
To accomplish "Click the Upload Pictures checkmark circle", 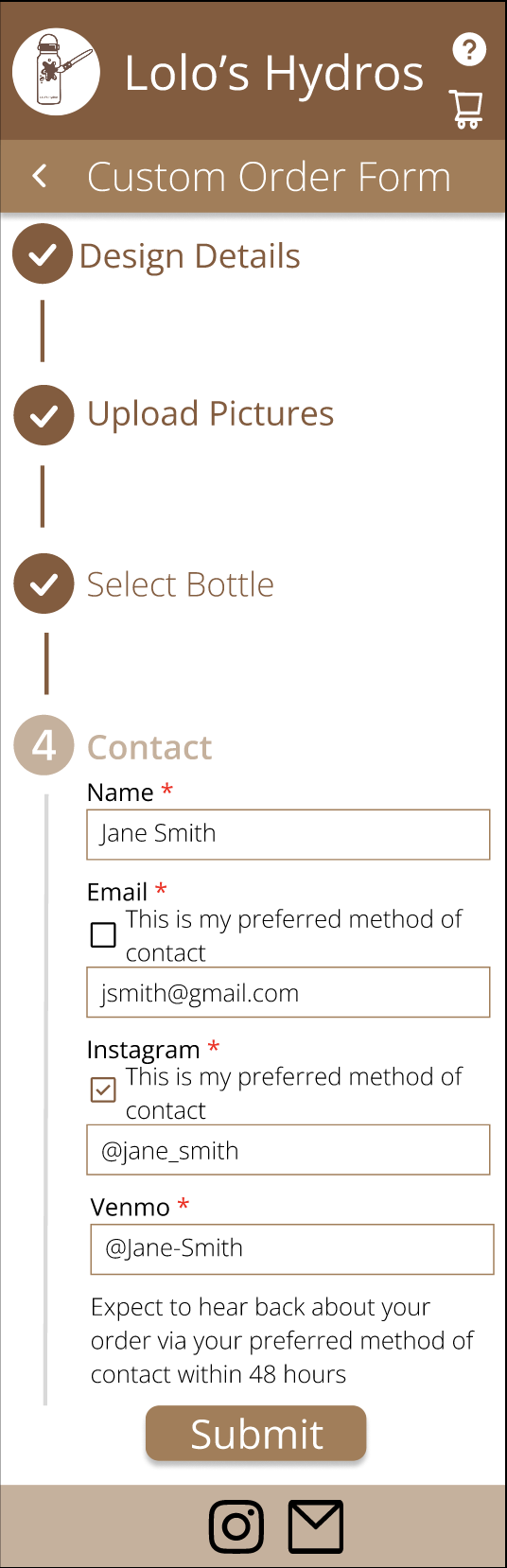I will 44,415.
